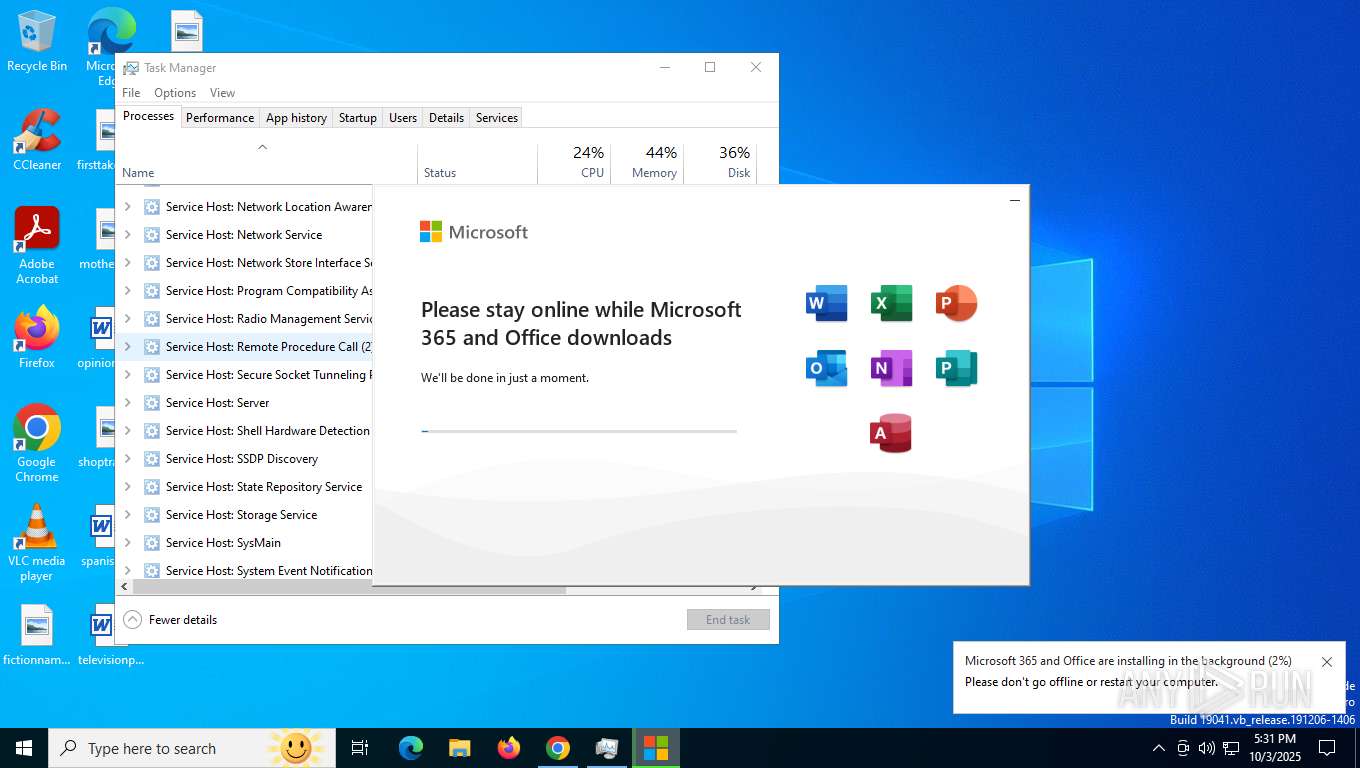This screenshot has height=768, width=1360.
Task: Click the Microsoft logo in installer window
Action: tap(474, 232)
